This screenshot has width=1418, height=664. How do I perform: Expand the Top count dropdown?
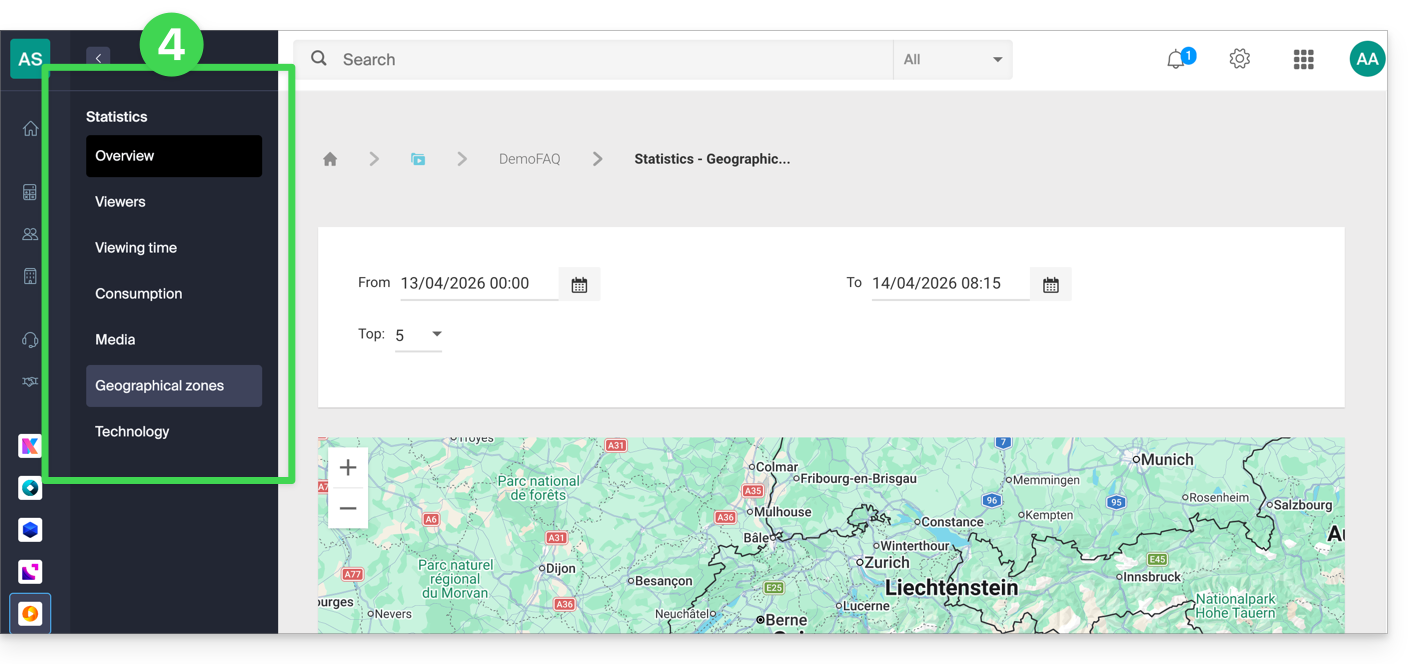point(419,335)
